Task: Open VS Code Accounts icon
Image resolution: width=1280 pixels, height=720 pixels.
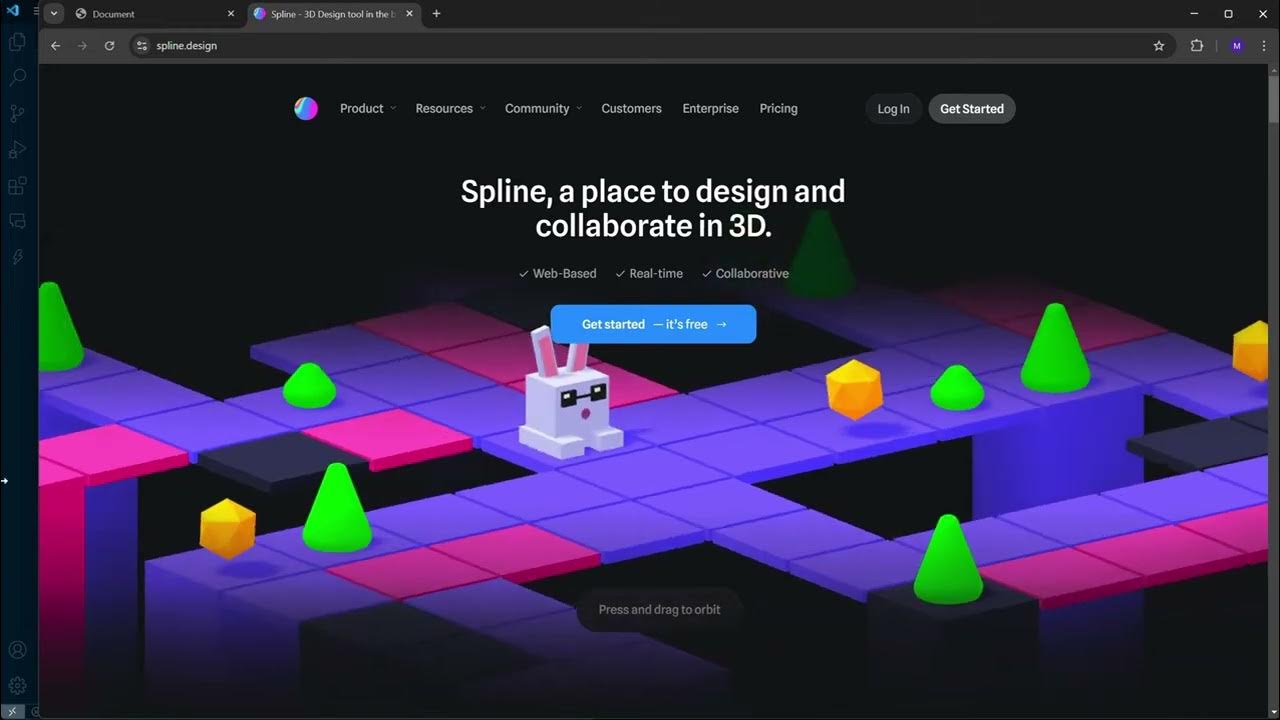Action: coord(17,650)
